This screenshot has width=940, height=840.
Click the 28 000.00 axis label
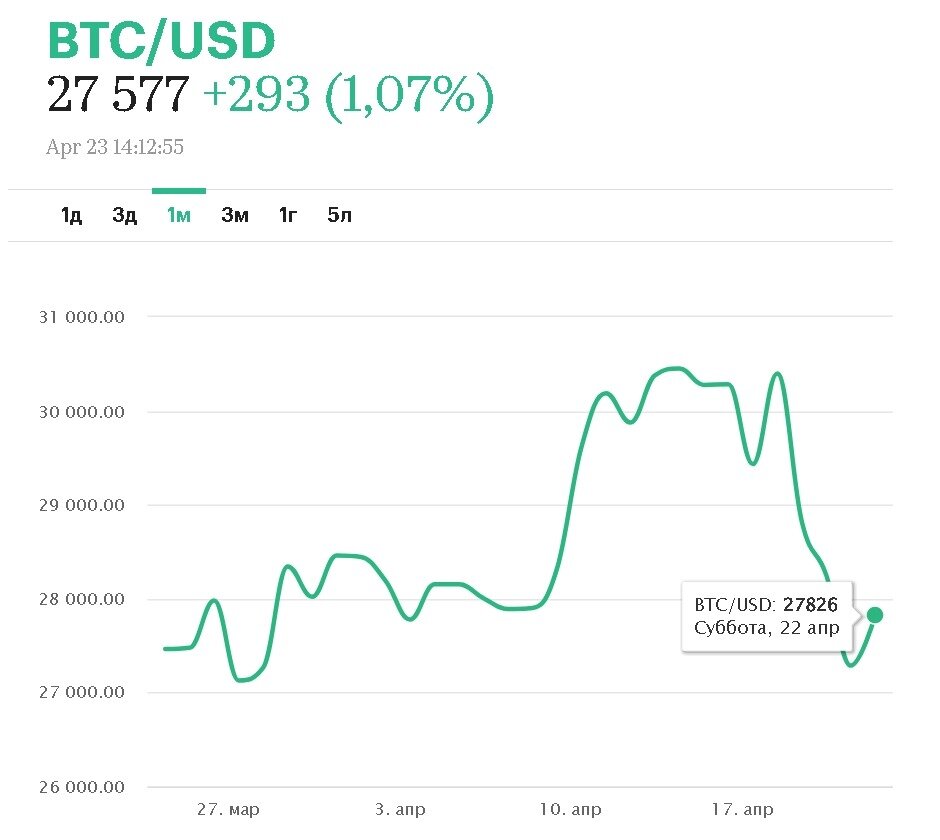pyautogui.click(x=82, y=600)
